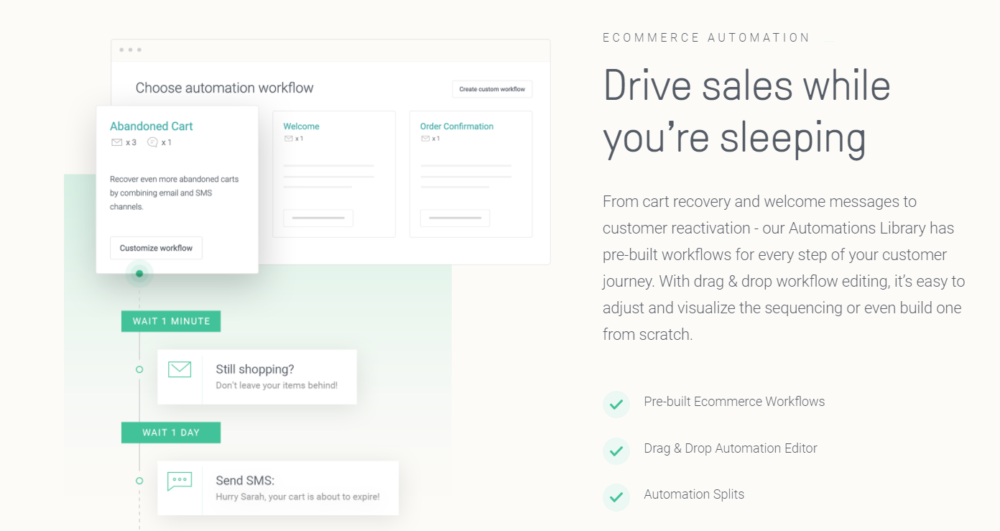Click the Choose automation workflow heading
The width and height of the screenshot is (1000, 531).
click(x=224, y=88)
